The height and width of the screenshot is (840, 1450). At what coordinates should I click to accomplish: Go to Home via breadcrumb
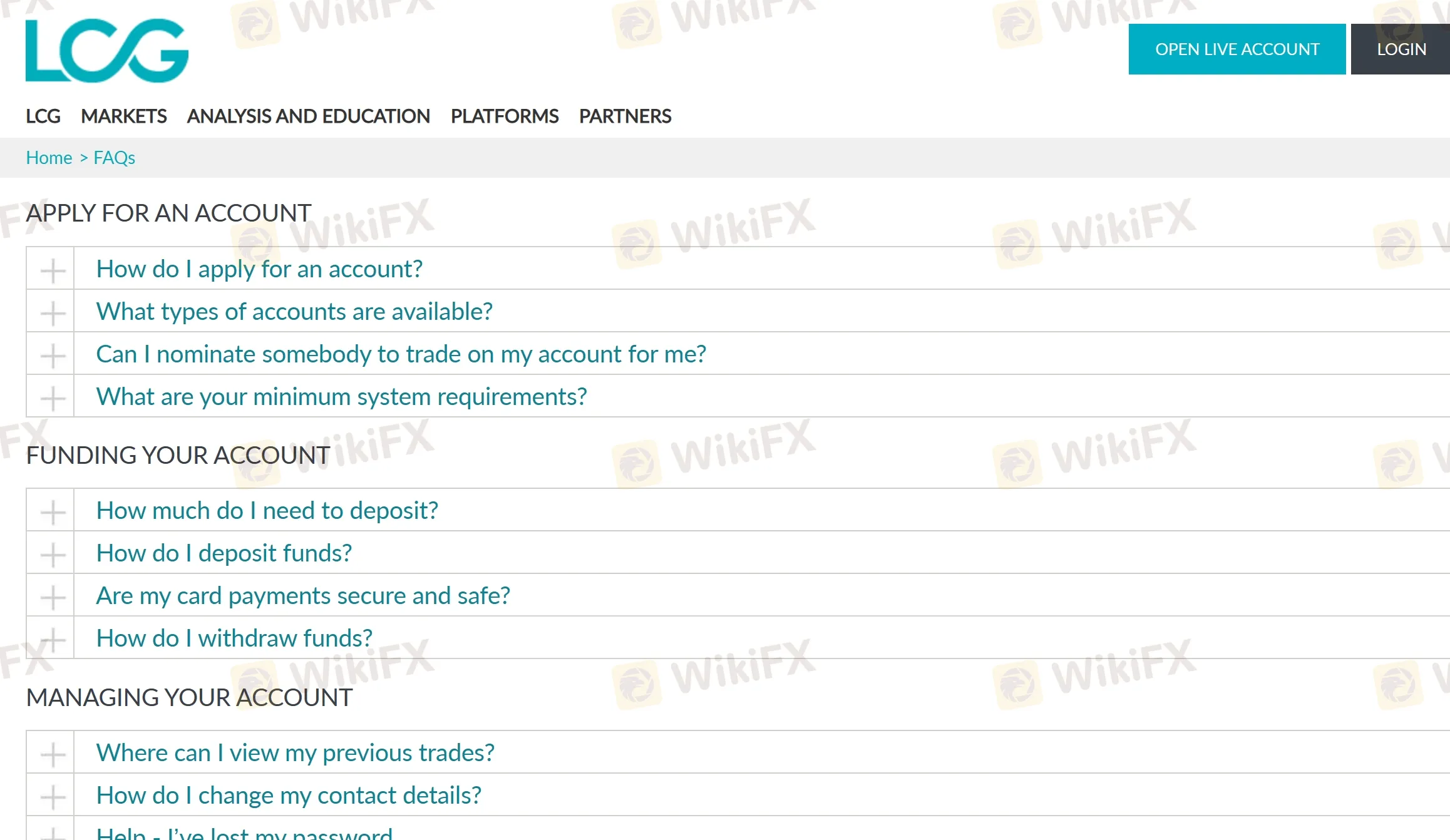tap(49, 158)
